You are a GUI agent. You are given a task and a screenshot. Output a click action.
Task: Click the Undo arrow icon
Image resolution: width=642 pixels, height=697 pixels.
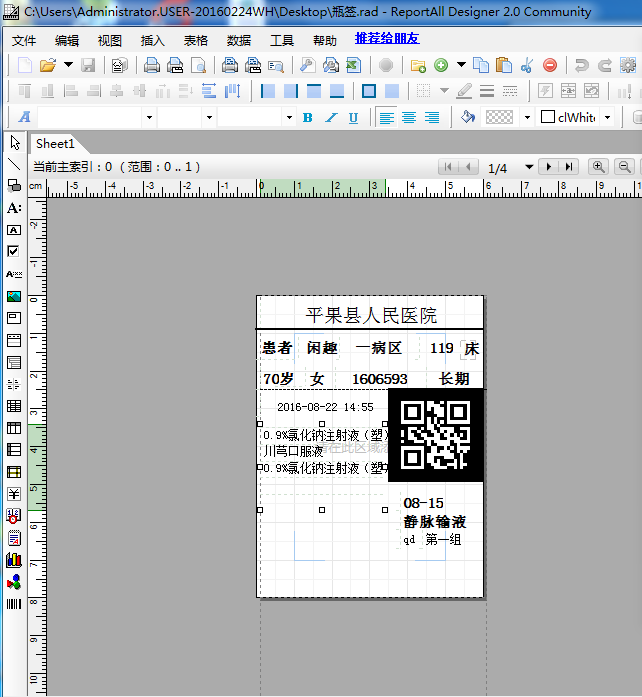[x=581, y=65]
